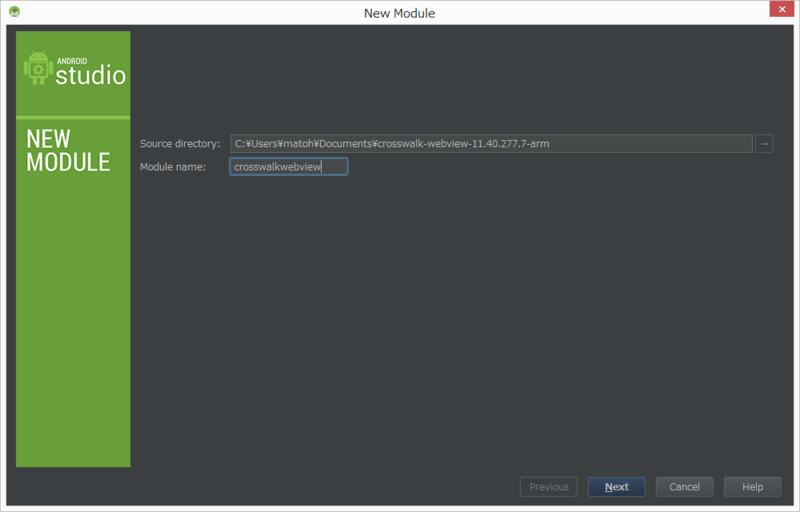
Task: Click the Android Studio title bar icon
Action: tap(15, 11)
